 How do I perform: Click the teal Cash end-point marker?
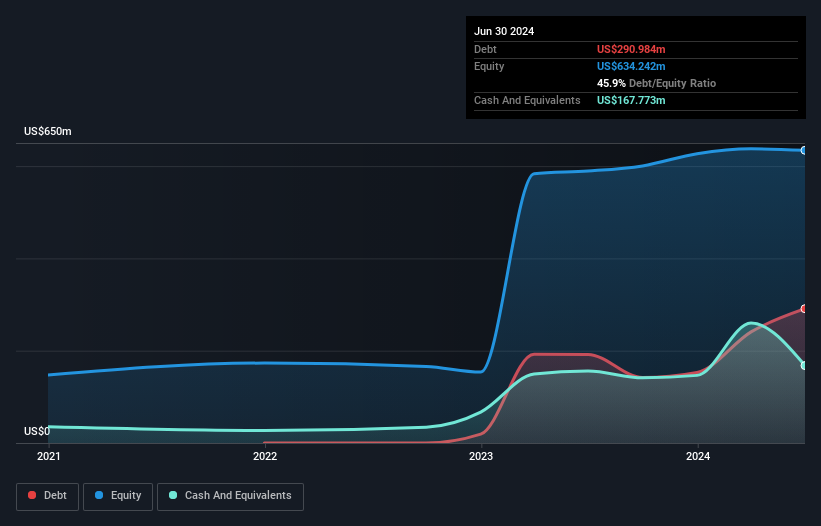[x=804, y=365]
